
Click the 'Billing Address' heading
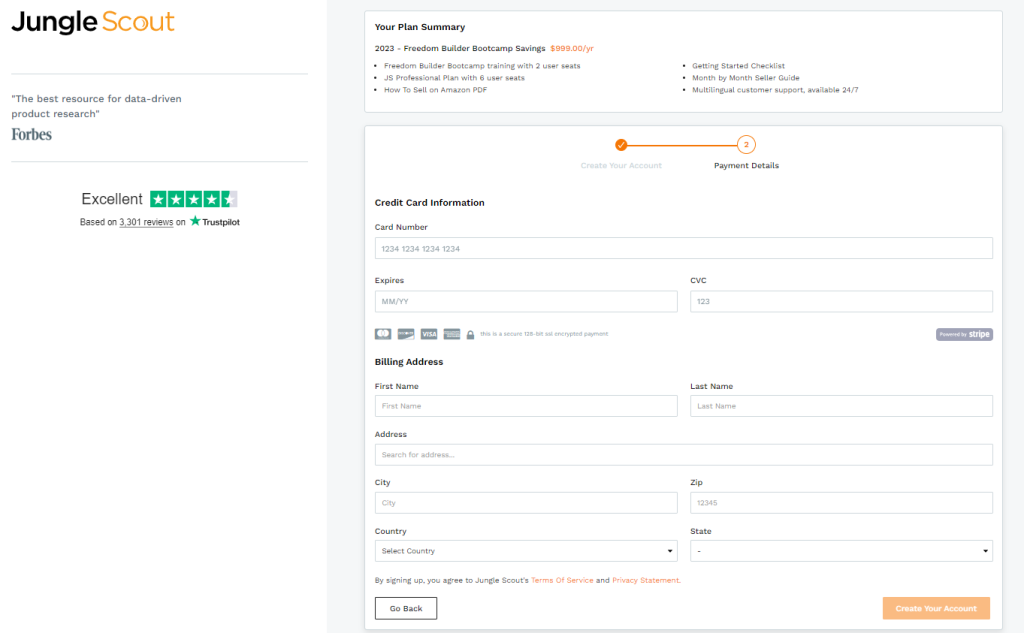coord(409,362)
